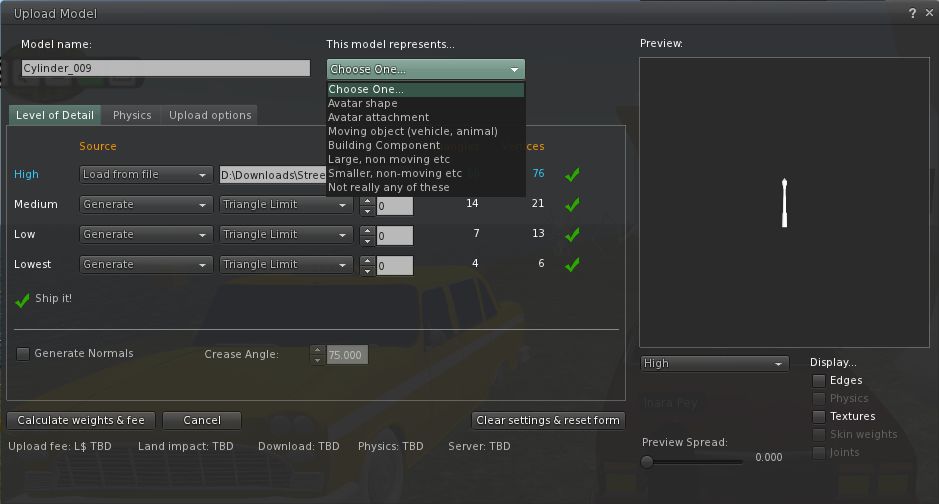Open Low row Triangle Limit dropdown

point(286,235)
